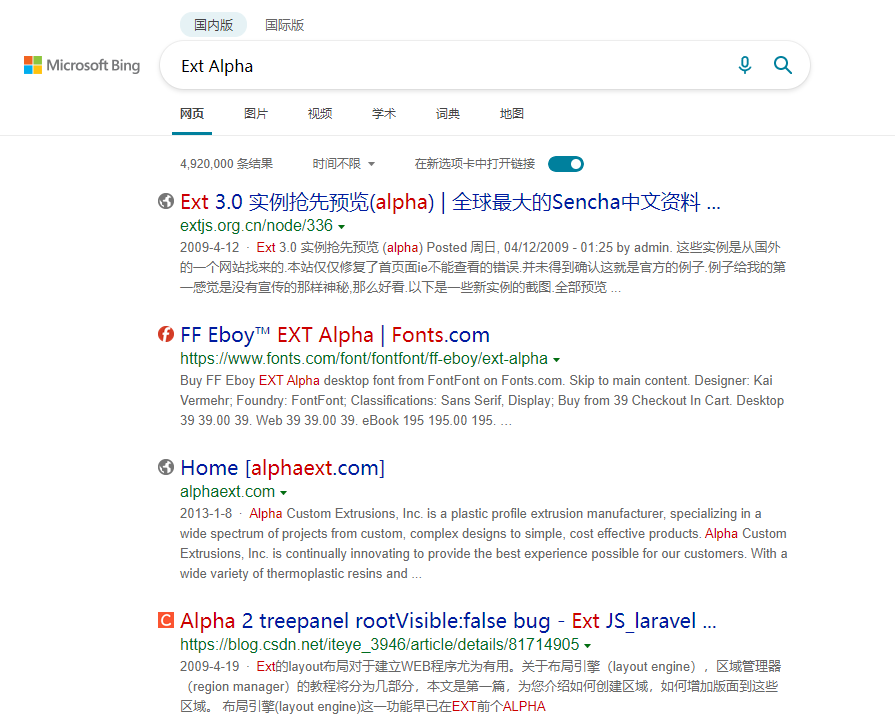Click globe favicon beside alphaext.com Home result
The image size is (895, 722).
pos(166,467)
